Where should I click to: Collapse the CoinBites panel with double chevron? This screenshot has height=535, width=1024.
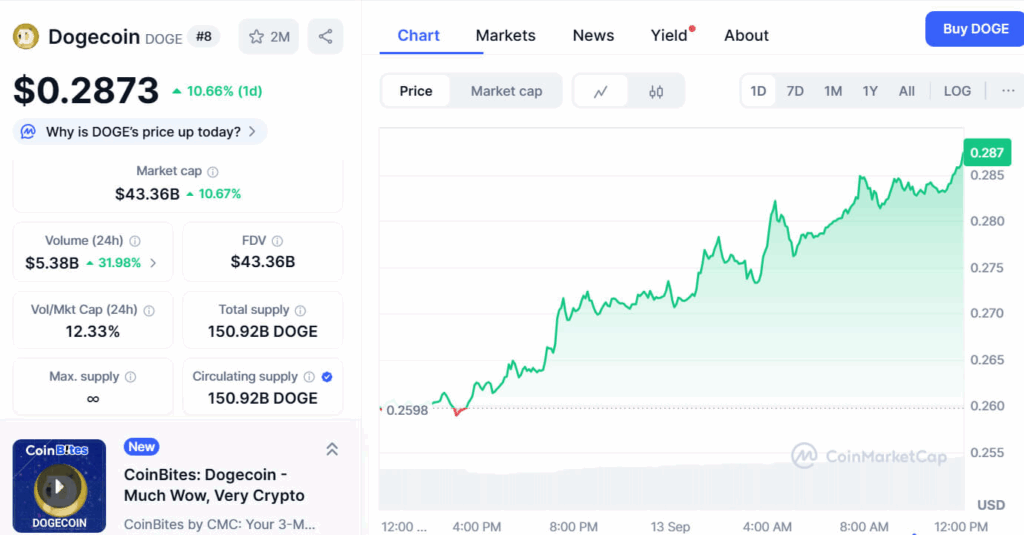pyautogui.click(x=332, y=450)
